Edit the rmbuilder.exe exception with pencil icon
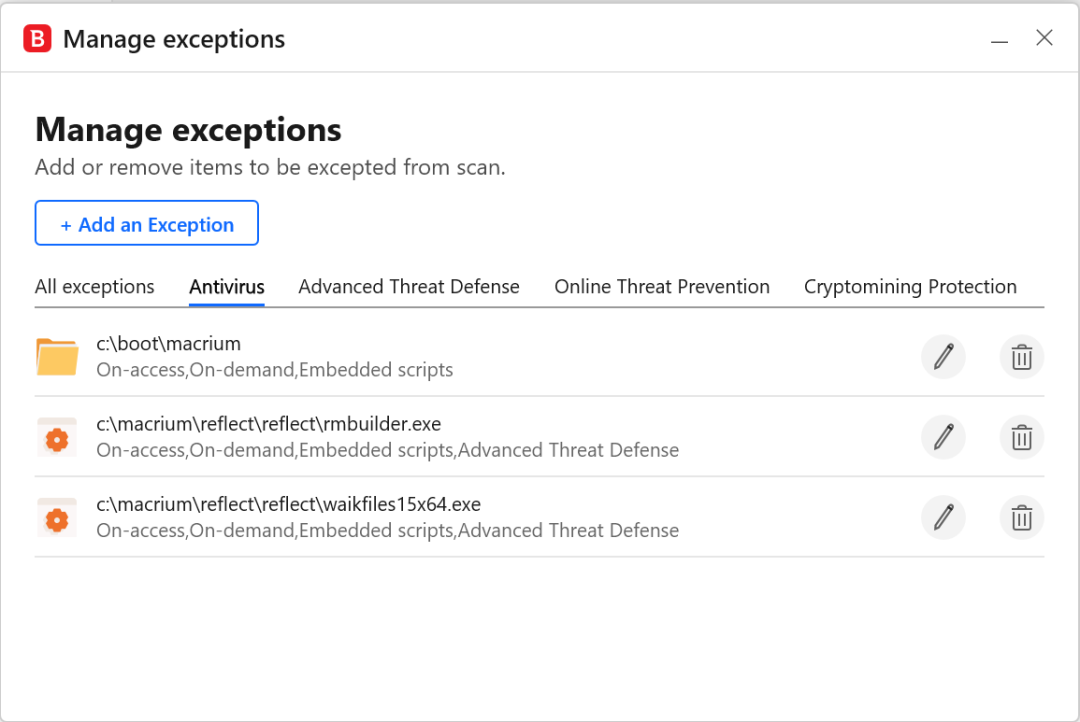This screenshot has width=1080, height=722. (x=943, y=437)
